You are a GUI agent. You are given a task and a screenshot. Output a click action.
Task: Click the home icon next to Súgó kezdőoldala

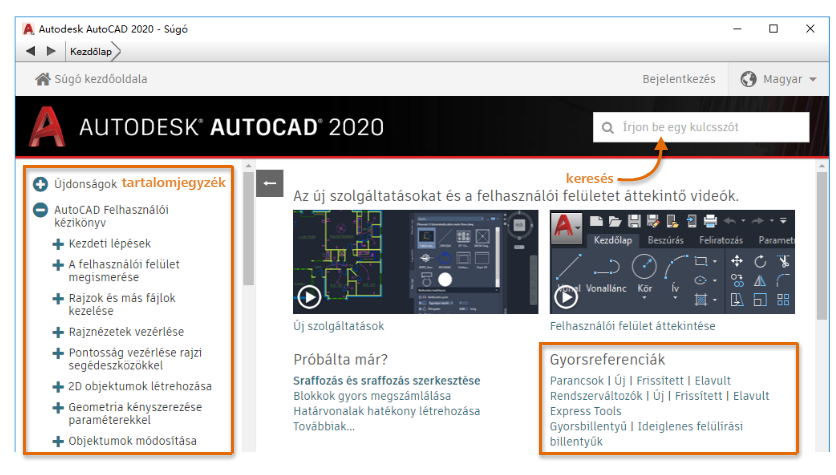(x=43, y=79)
